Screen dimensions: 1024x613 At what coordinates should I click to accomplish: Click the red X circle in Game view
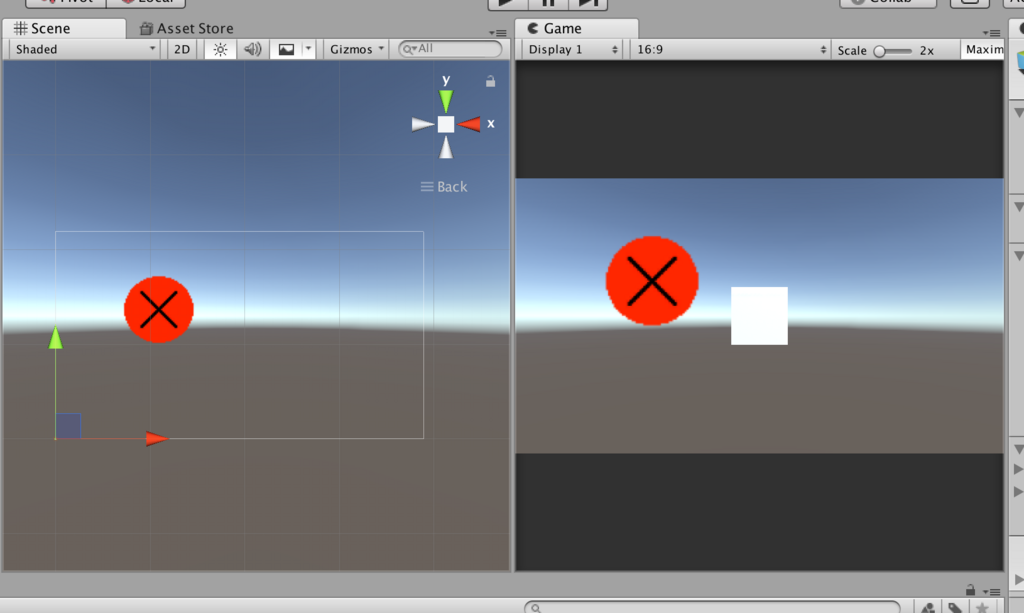[652, 281]
